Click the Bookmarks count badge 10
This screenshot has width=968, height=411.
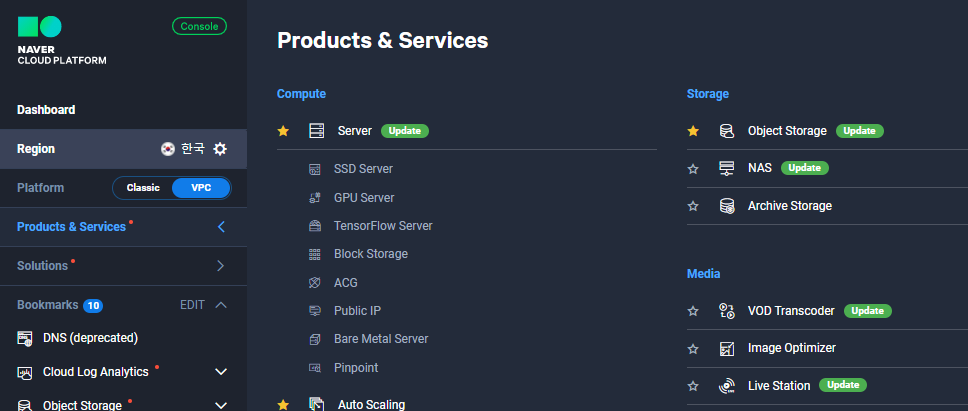tap(93, 305)
